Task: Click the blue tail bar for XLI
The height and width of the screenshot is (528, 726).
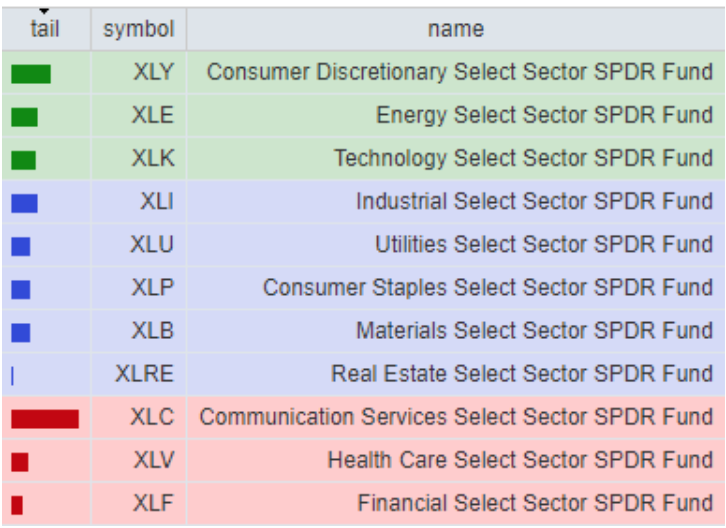Action: [x=25, y=203]
